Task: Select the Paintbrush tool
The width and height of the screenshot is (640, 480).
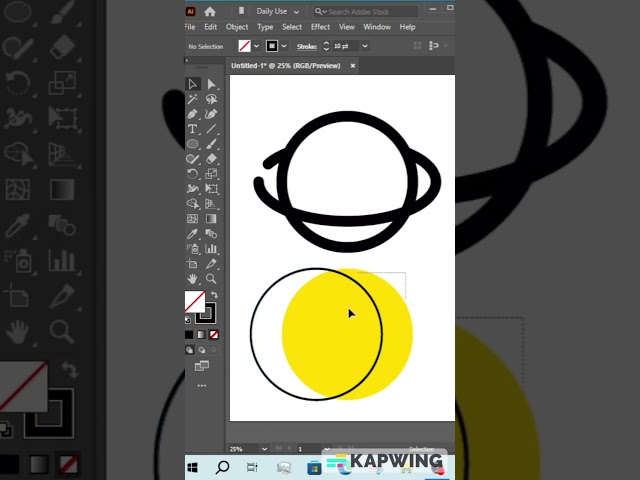Action: (x=211, y=144)
